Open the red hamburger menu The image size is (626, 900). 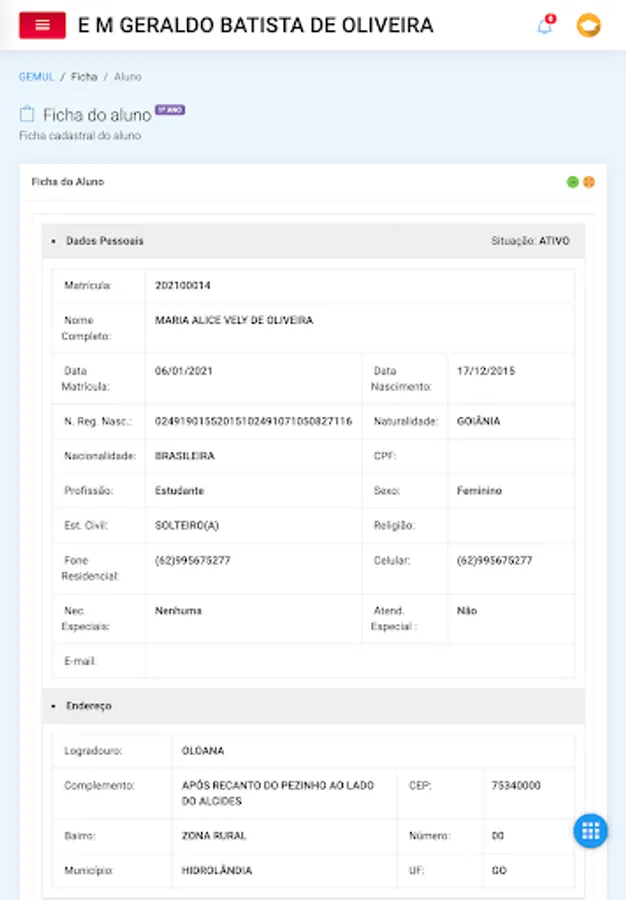(x=42, y=25)
